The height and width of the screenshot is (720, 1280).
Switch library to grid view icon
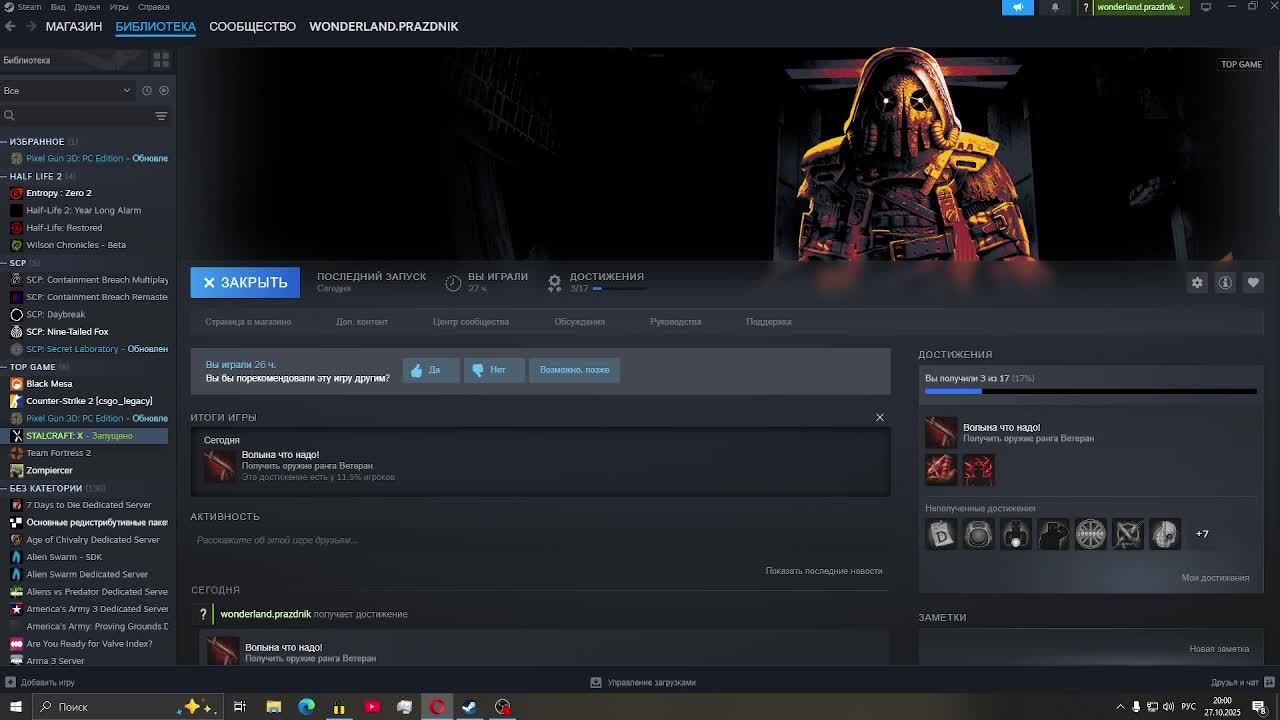click(x=161, y=60)
